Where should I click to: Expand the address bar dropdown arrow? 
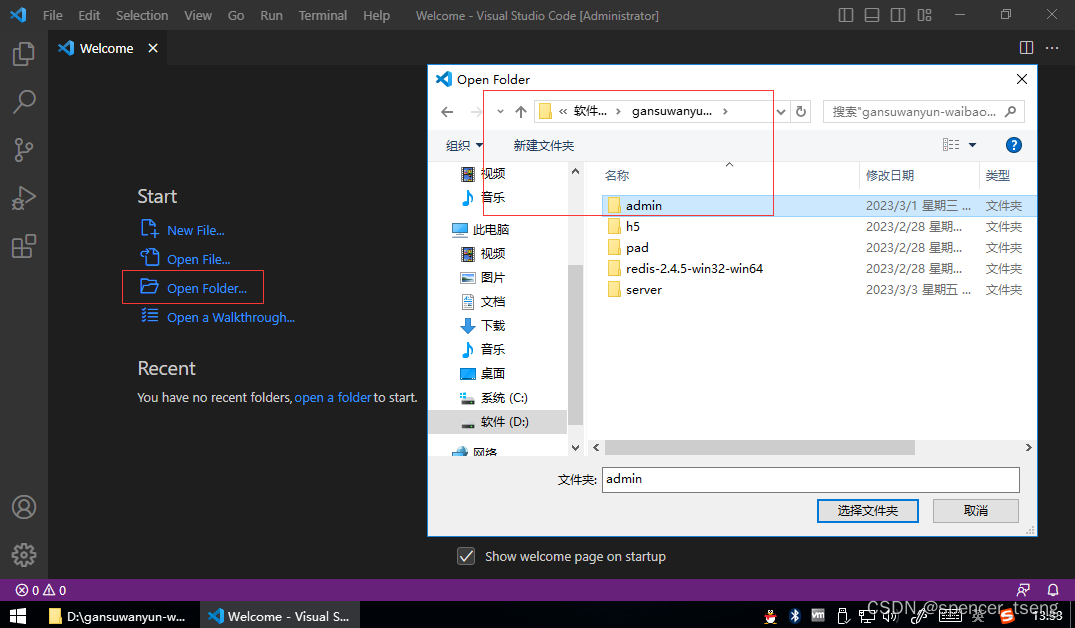point(781,111)
